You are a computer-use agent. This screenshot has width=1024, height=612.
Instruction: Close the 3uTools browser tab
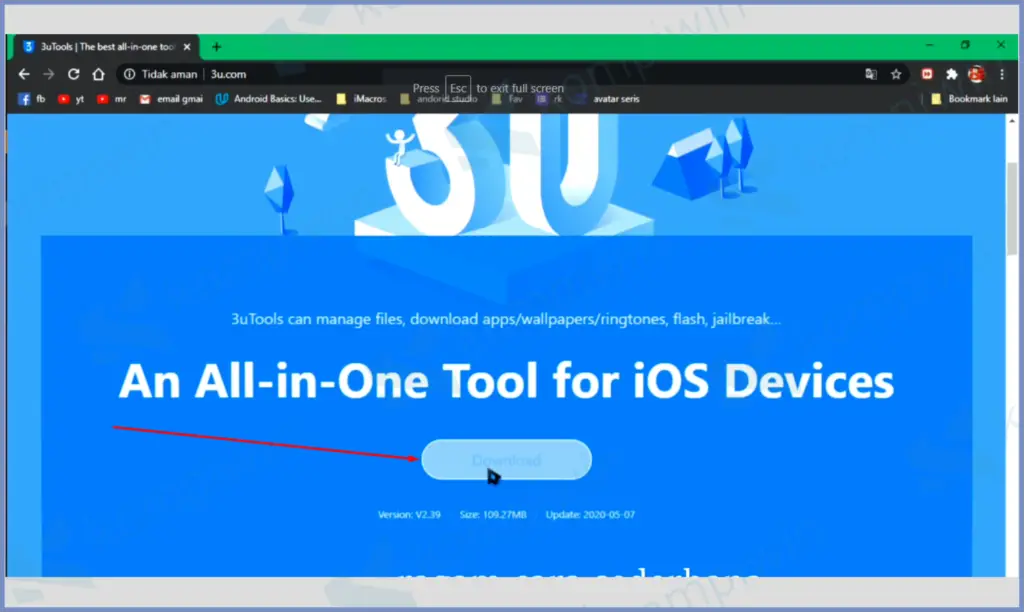pyautogui.click(x=187, y=47)
